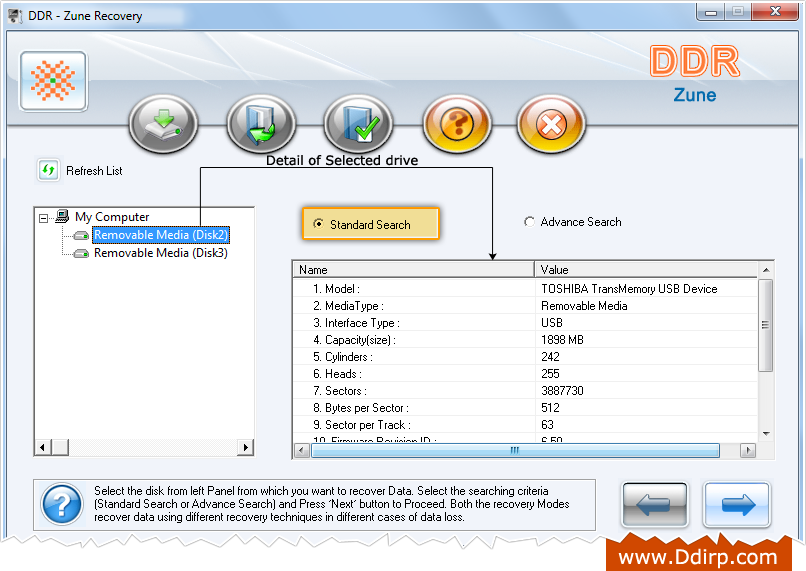Click details table vertical scrollbar thumb

pyautogui.click(x=766, y=325)
